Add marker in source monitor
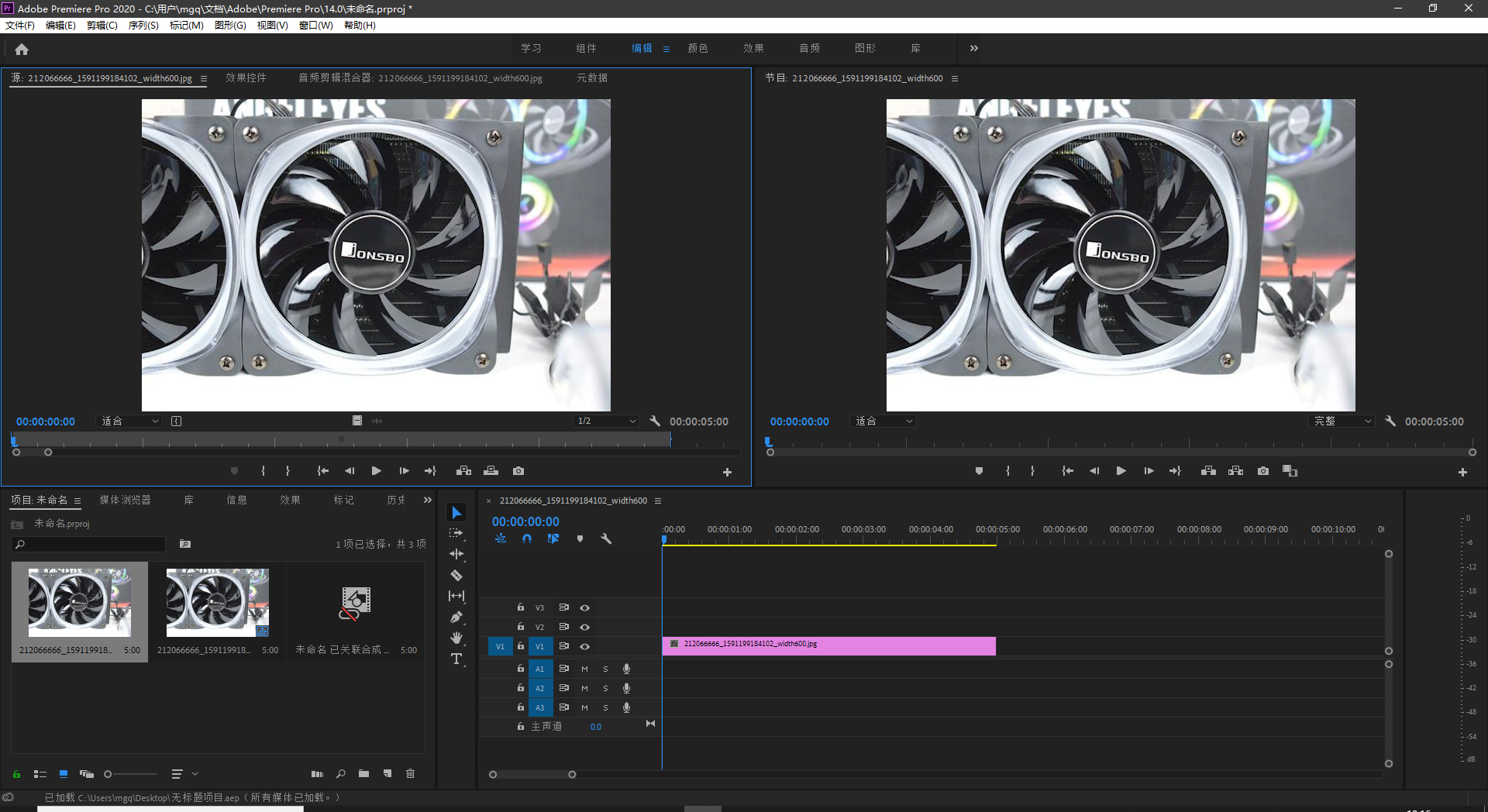 click(x=234, y=471)
